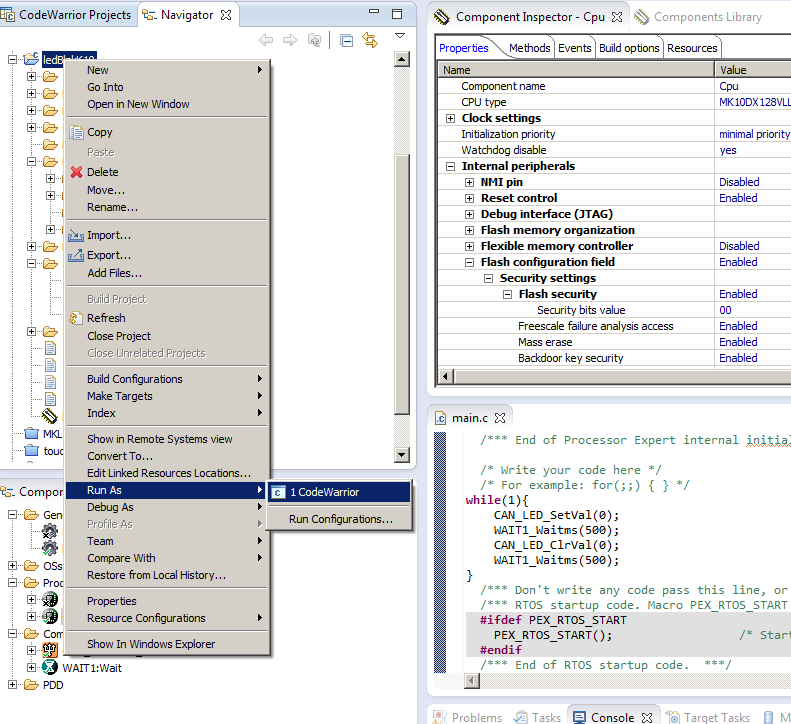Viewport: 791px width, 724px height.
Task: Expand Clock settings row
Action: click(x=450, y=119)
